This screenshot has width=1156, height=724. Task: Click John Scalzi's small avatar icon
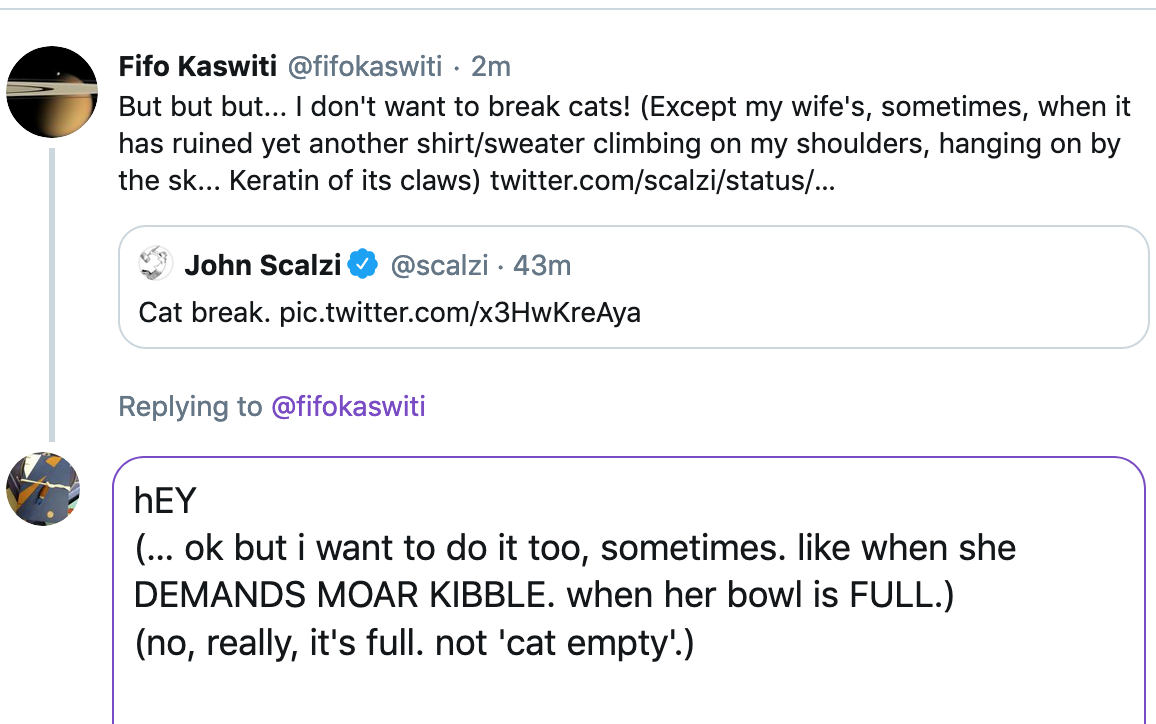(x=156, y=264)
